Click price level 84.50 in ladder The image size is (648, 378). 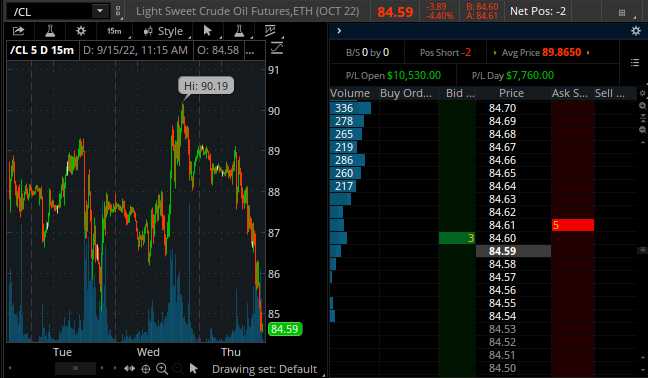click(503, 368)
